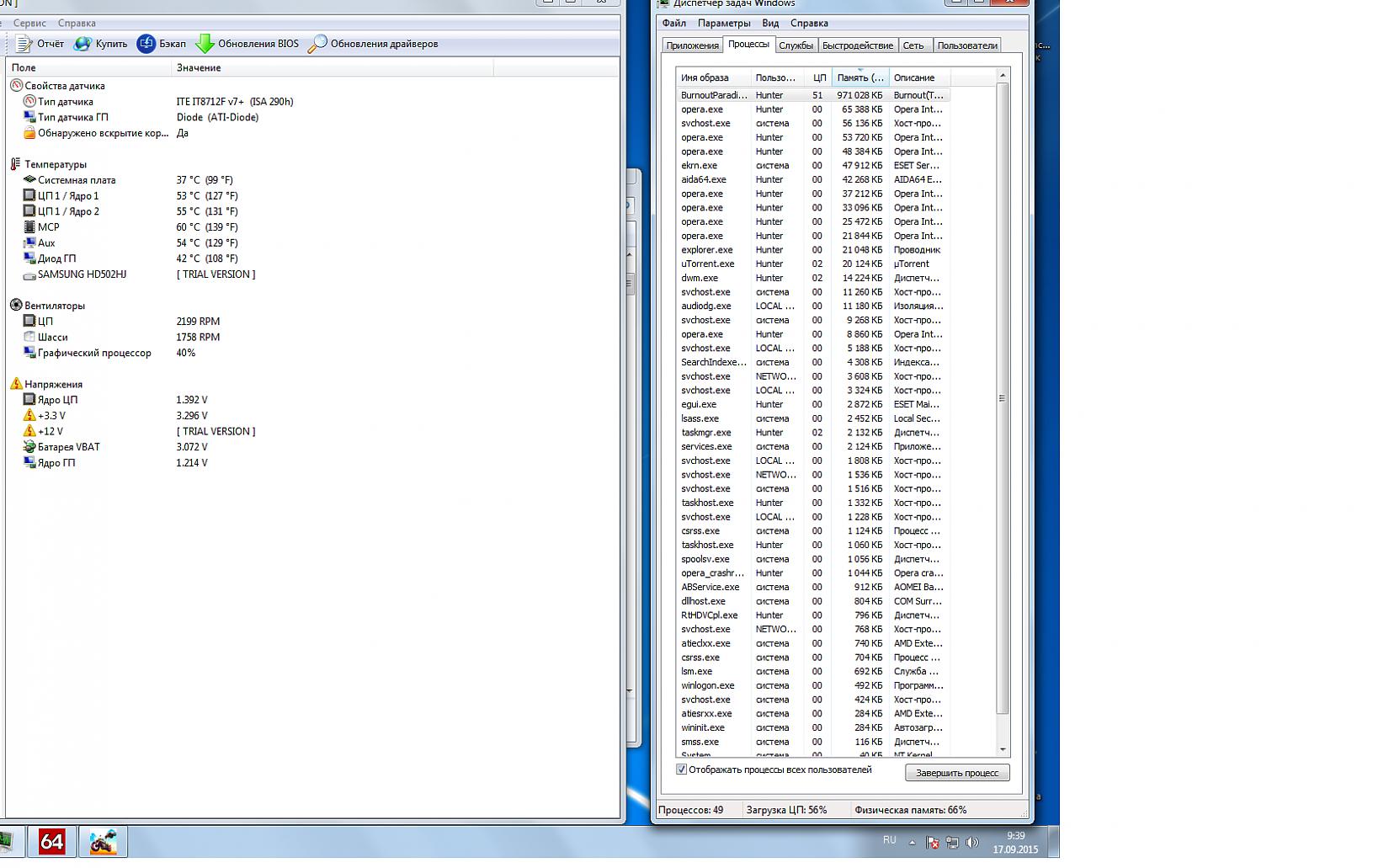
Task: Sort processes by Память column
Action: coord(860,77)
